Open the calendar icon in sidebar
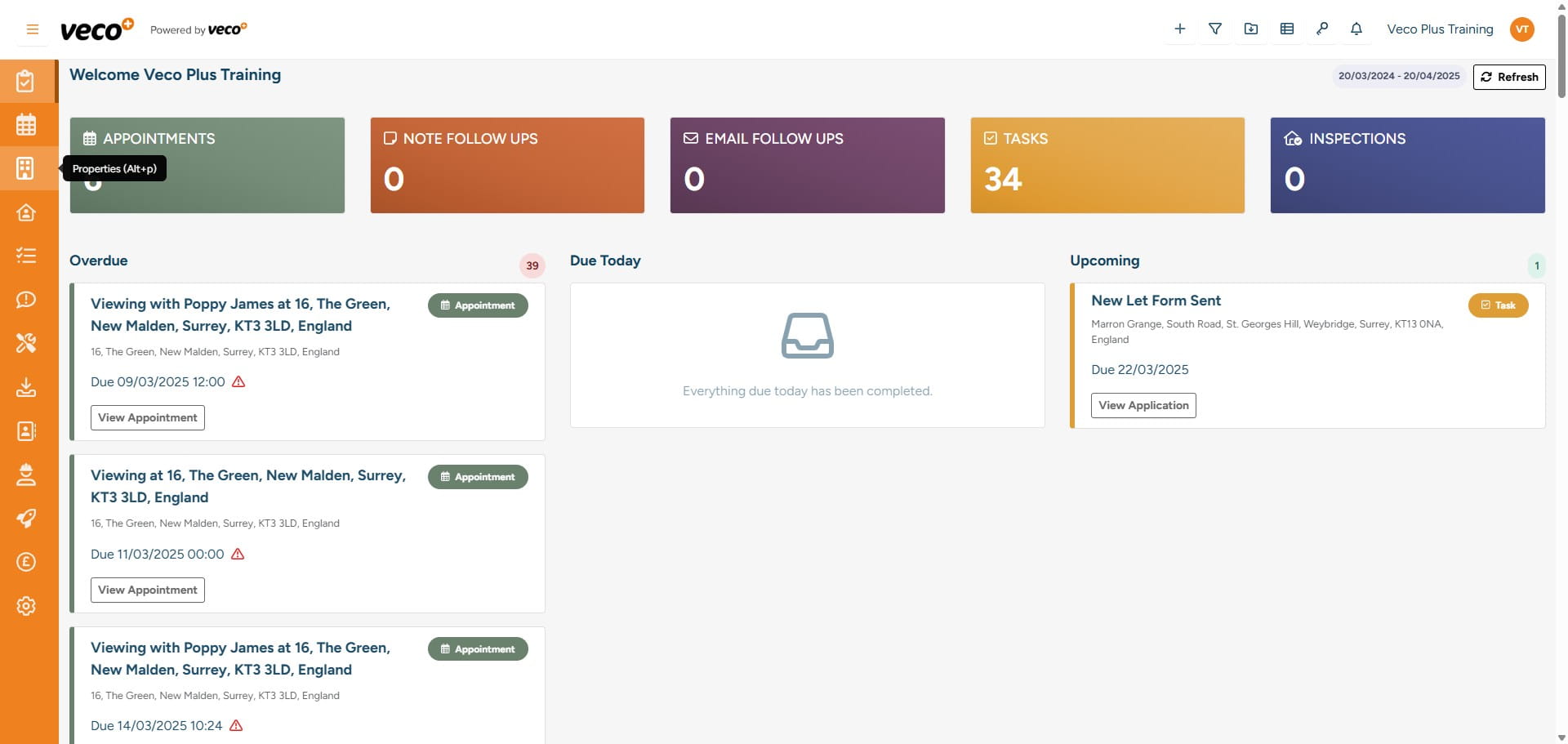 coord(26,125)
